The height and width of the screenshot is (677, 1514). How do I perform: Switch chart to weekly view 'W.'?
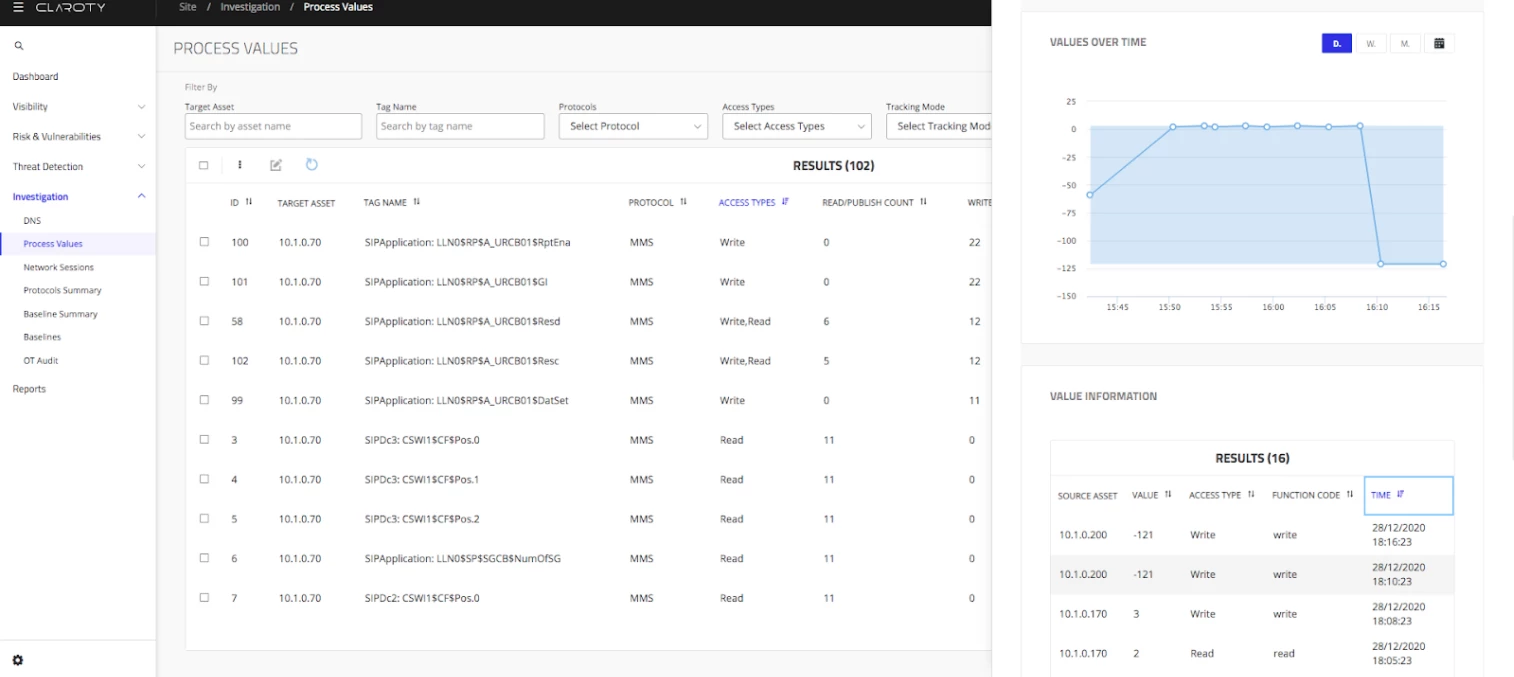(1371, 44)
